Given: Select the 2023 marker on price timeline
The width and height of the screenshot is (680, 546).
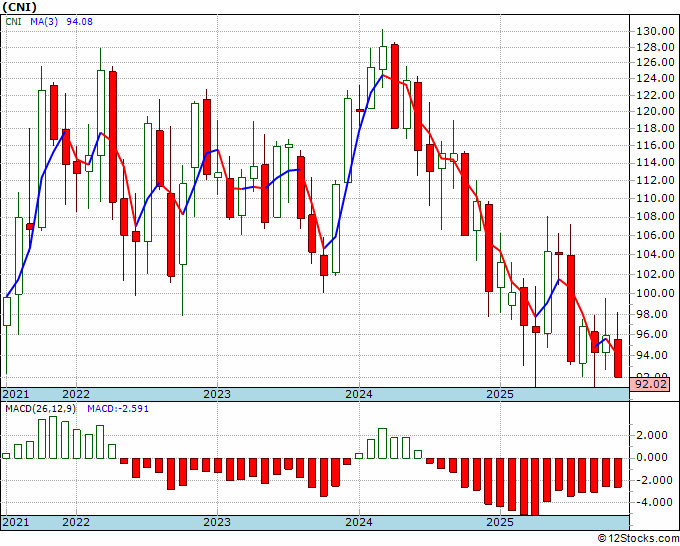Looking at the screenshot, I should point(217,394).
